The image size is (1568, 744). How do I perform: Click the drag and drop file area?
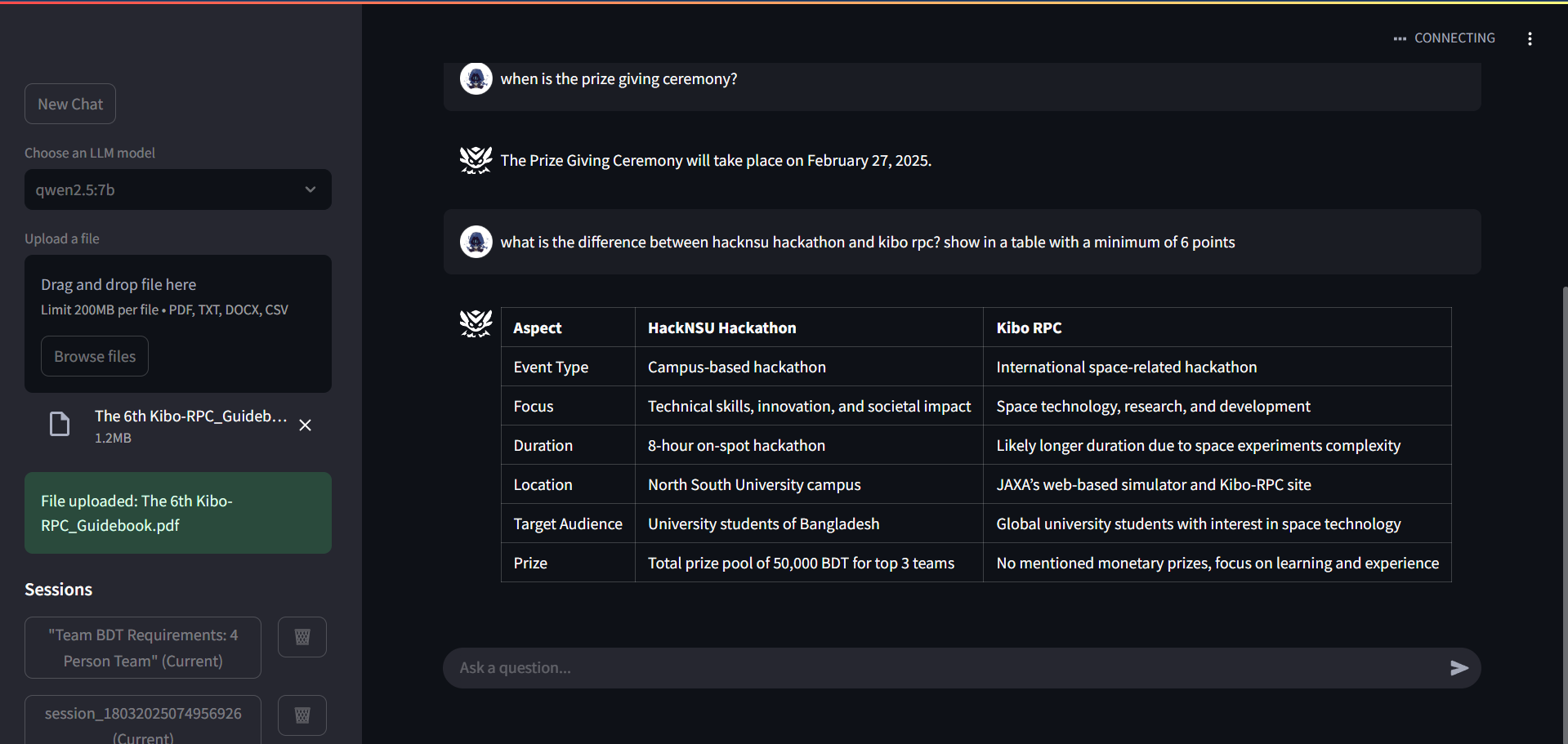tap(178, 323)
